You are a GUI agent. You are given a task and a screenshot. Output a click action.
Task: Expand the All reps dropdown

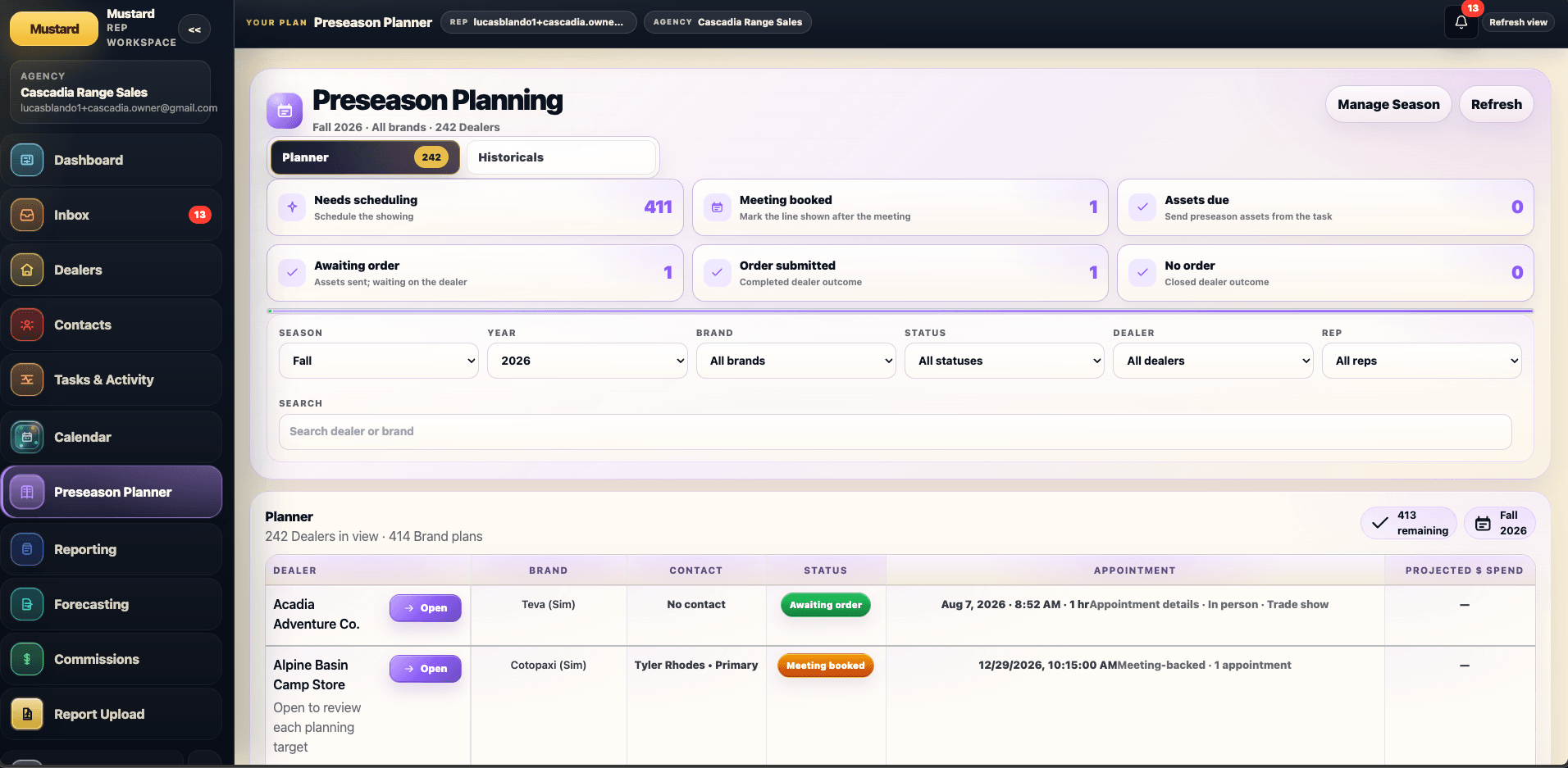point(1422,361)
